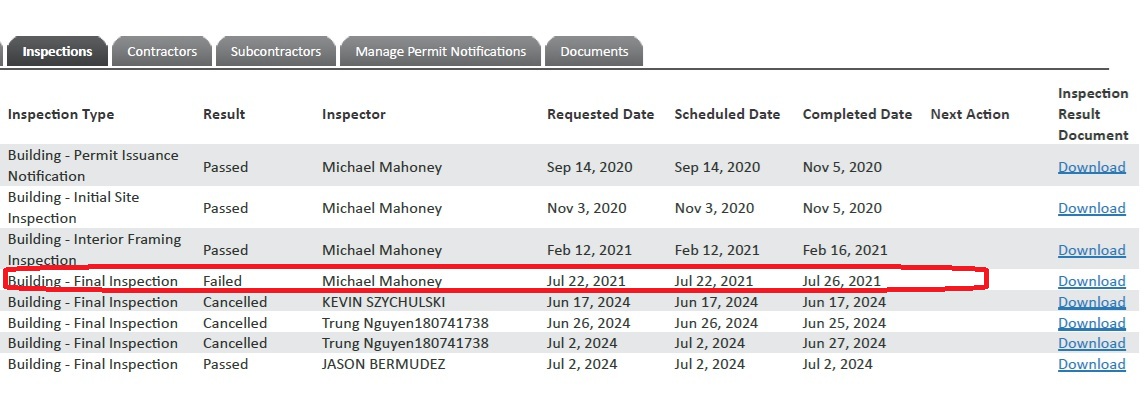1145x413 pixels.
Task: Click the Requested Date column header
Action: 600,115
